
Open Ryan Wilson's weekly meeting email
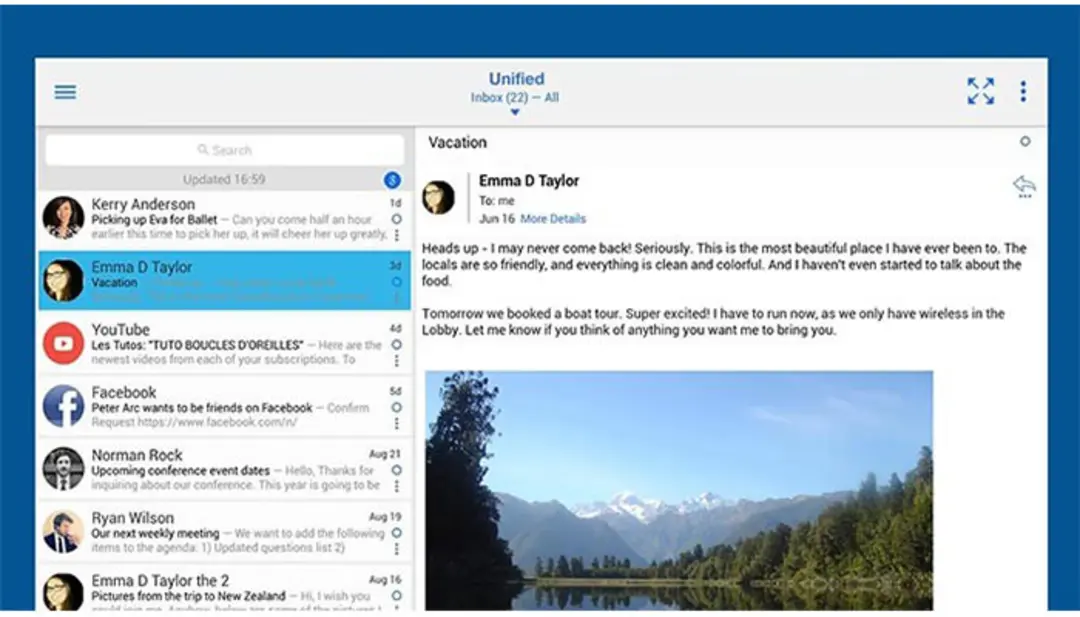coord(225,532)
